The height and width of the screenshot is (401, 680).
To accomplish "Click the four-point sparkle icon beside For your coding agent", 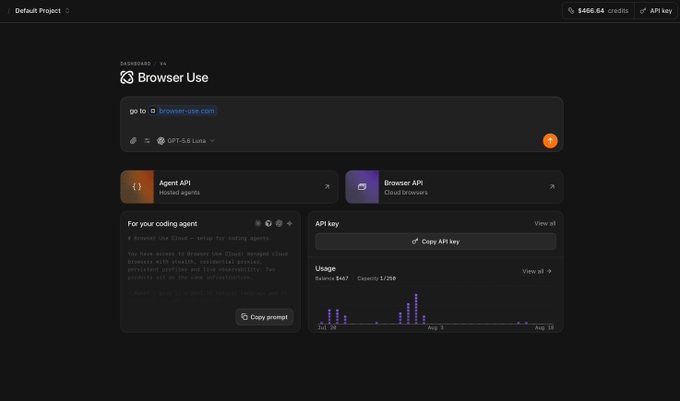I will 290,223.
